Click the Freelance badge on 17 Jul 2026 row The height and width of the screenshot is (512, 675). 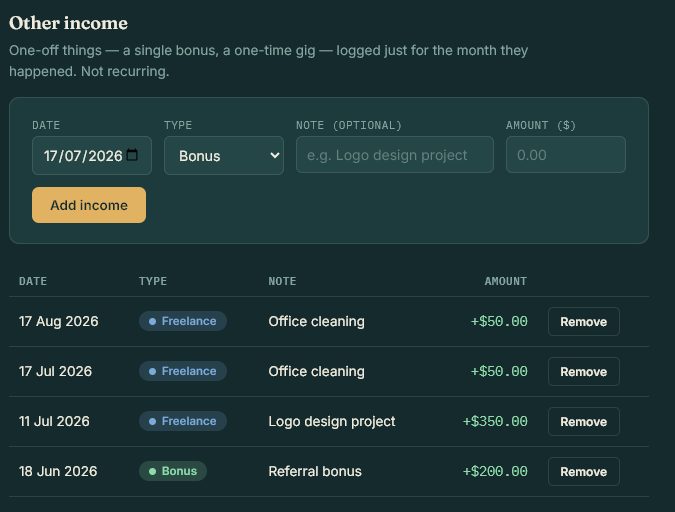pyautogui.click(x=183, y=371)
